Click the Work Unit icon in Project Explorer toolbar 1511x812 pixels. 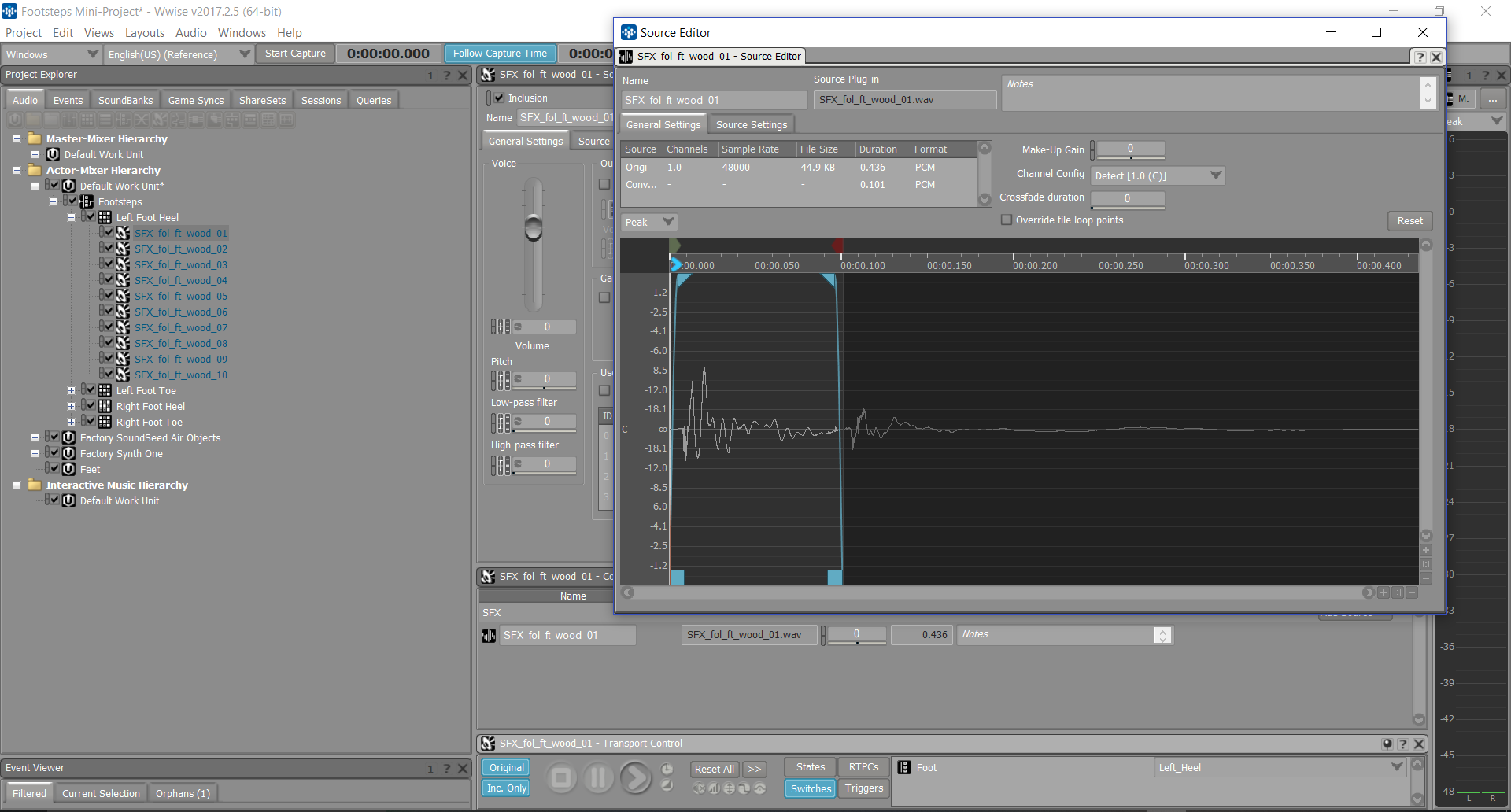pos(15,120)
